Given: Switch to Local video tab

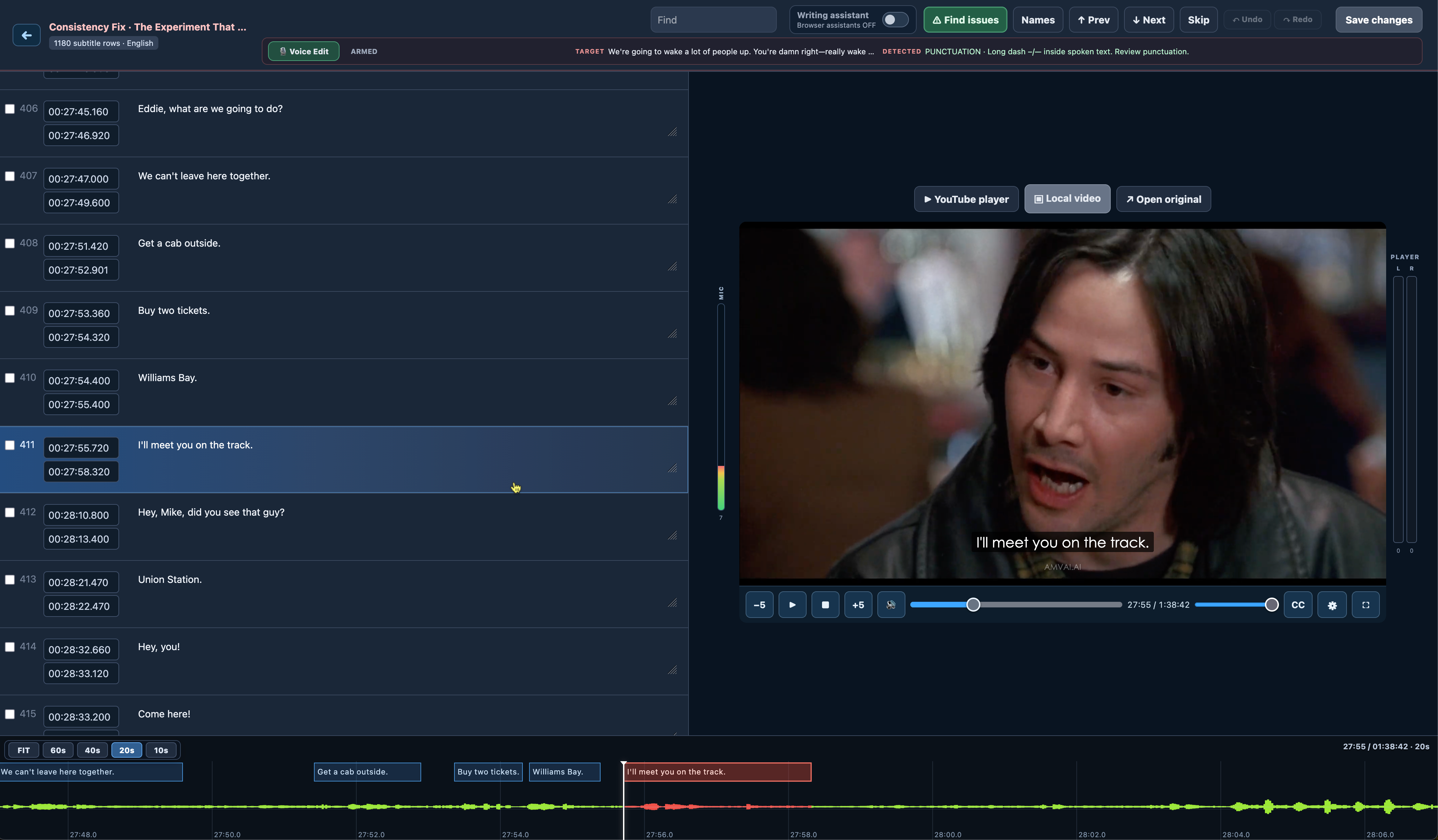Looking at the screenshot, I should 1067,199.
